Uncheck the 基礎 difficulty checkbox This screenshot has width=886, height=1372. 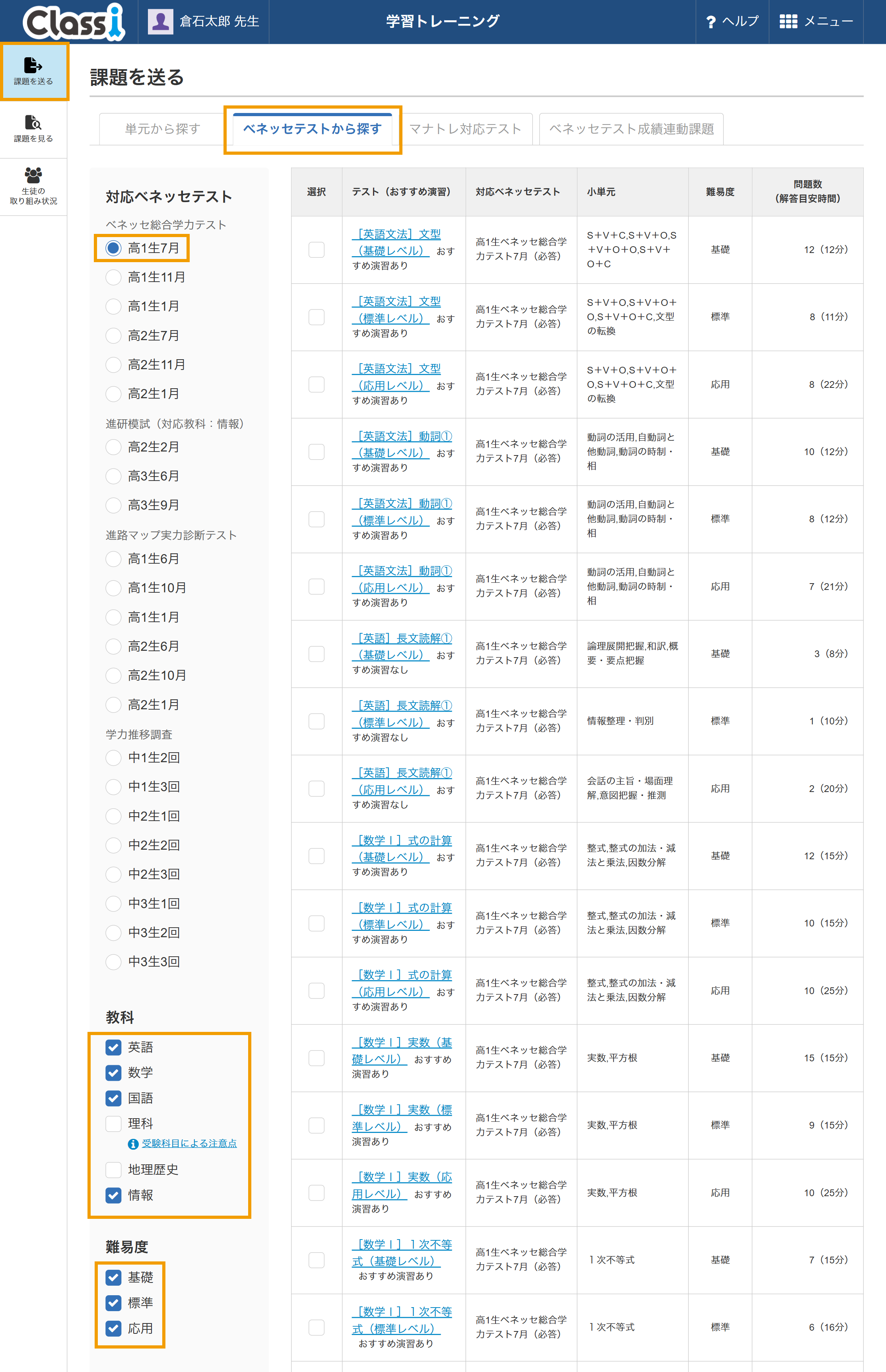coord(113,1278)
